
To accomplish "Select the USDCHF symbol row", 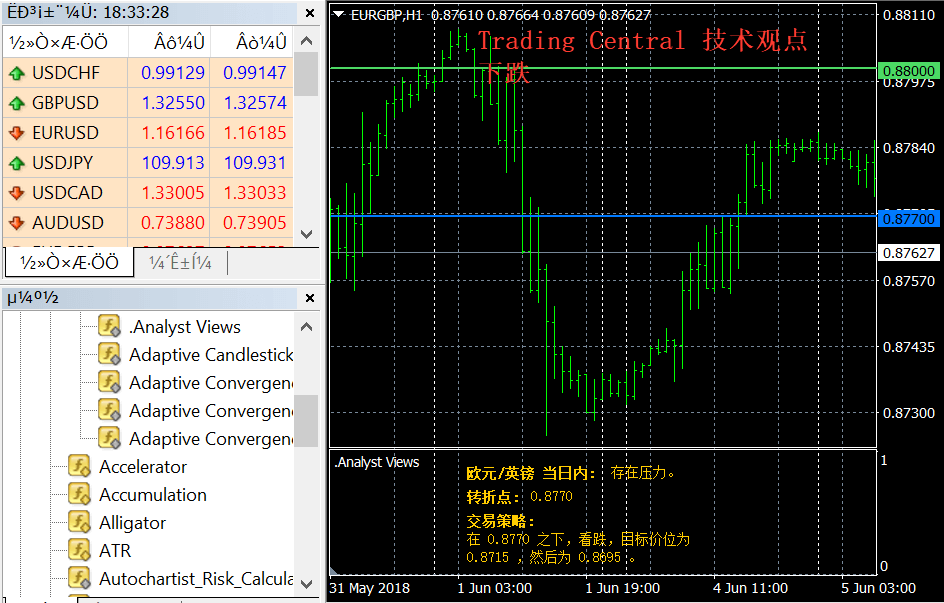I will coord(148,73).
